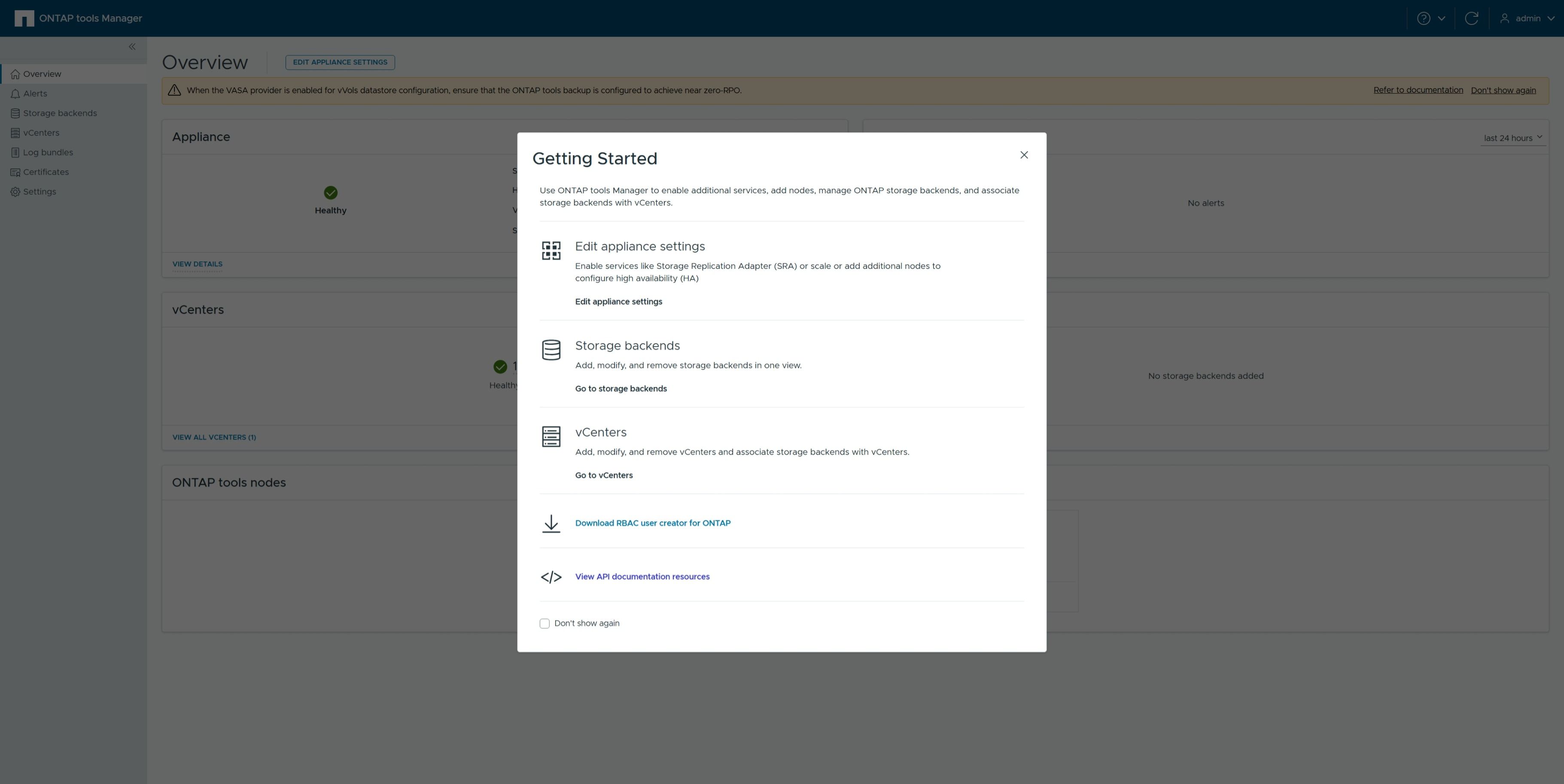Open Log bundles in the sidebar
This screenshot has height=784, width=1564.
tap(47, 152)
